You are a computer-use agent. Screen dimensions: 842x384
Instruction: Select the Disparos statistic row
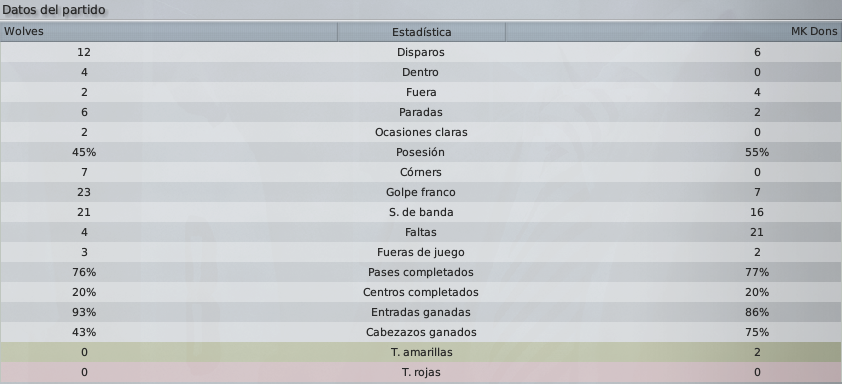click(421, 52)
